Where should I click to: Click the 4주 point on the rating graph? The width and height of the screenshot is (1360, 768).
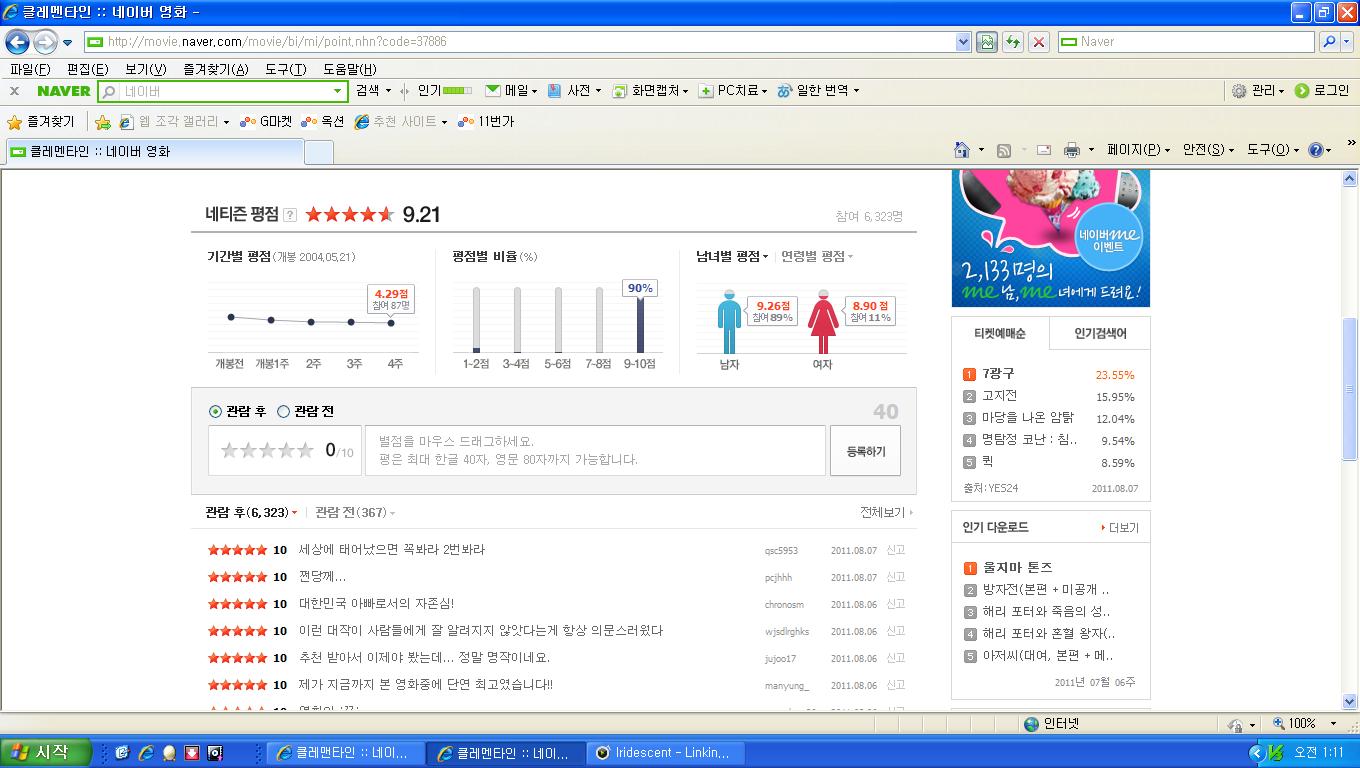pos(391,322)
